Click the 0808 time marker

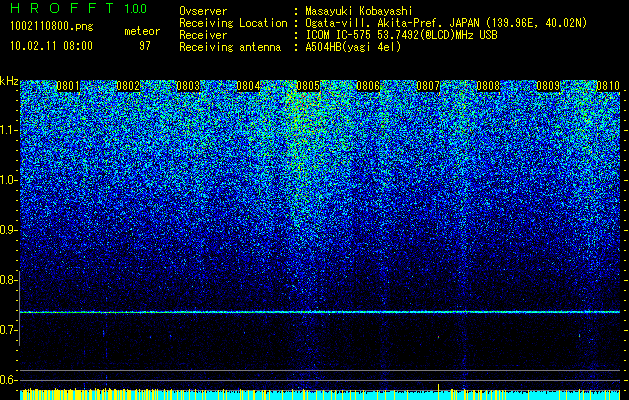488,86
